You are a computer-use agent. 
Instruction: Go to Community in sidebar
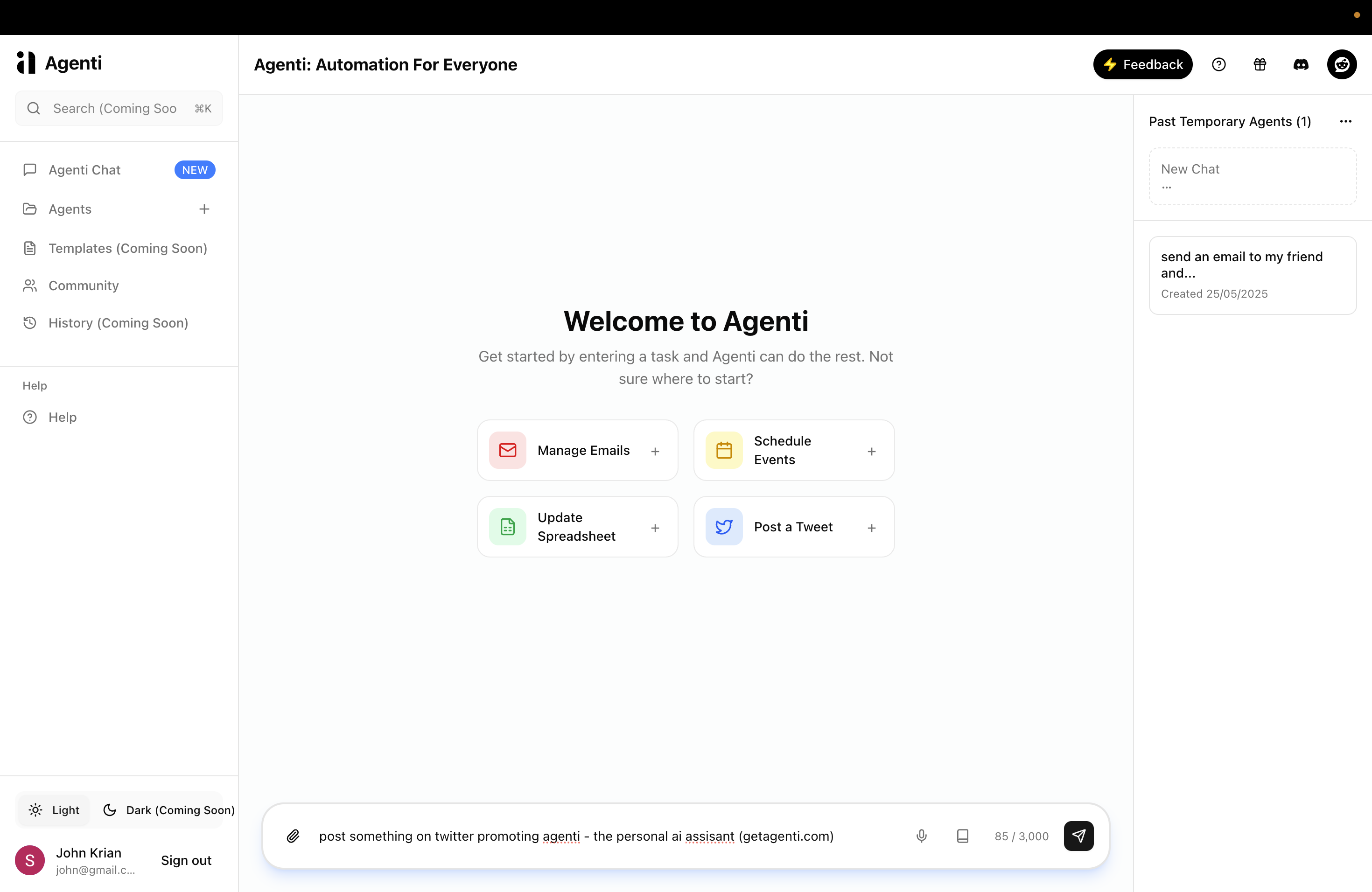click(x=84, y=286)
